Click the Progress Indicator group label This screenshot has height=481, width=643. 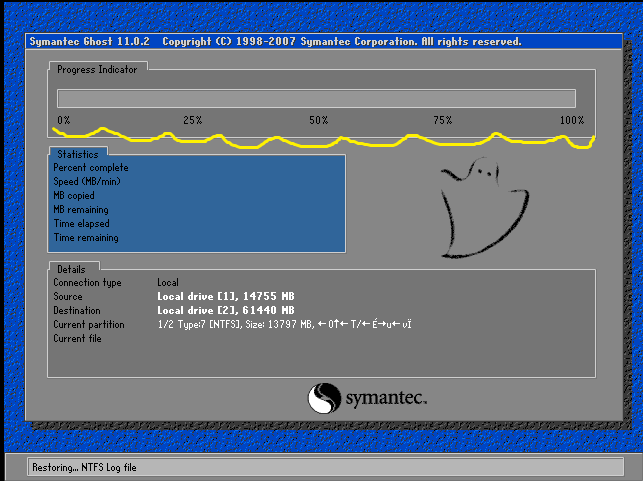tap(97, 69)
